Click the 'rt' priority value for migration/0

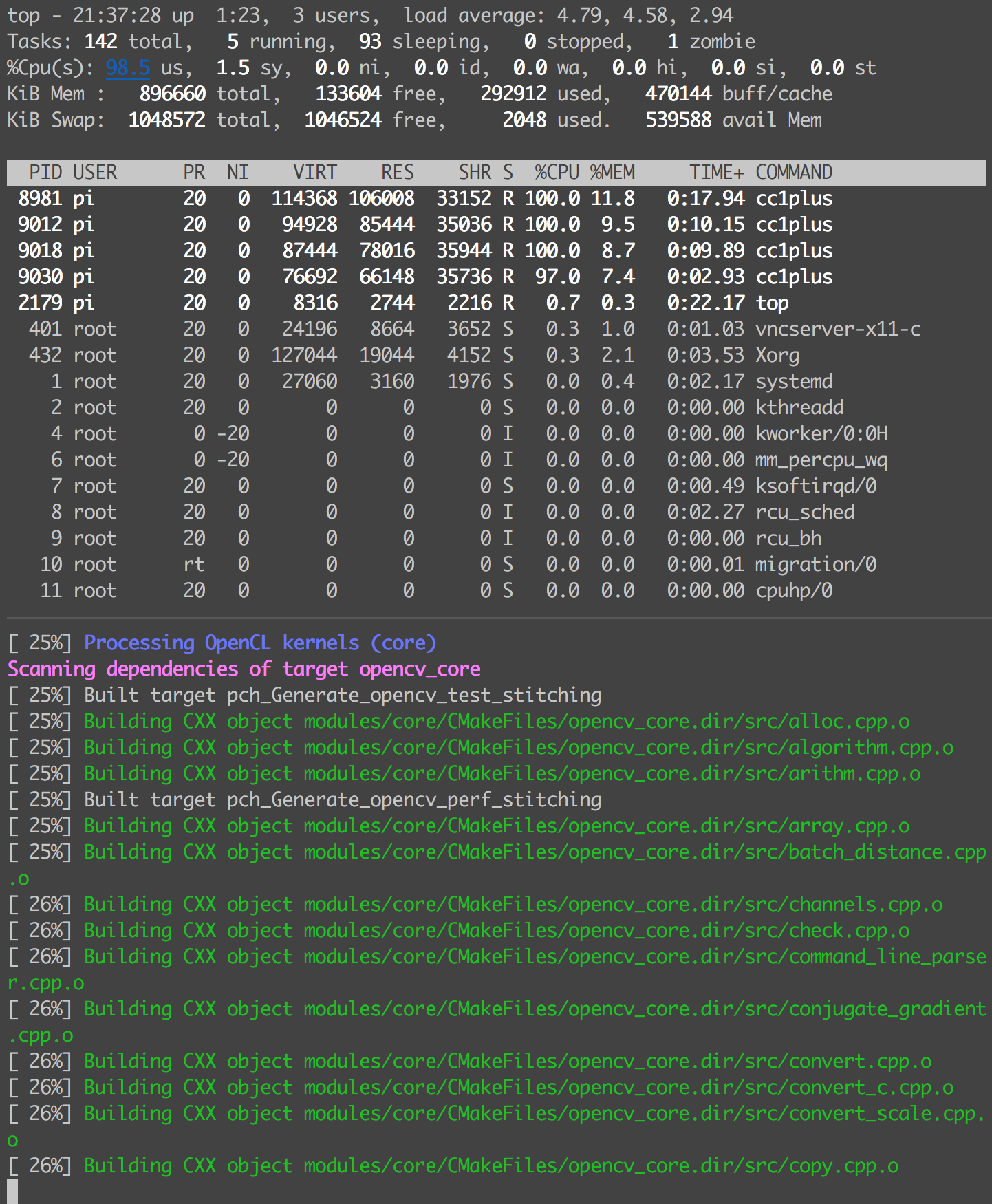pyautogui.click(x=194, y=564)
